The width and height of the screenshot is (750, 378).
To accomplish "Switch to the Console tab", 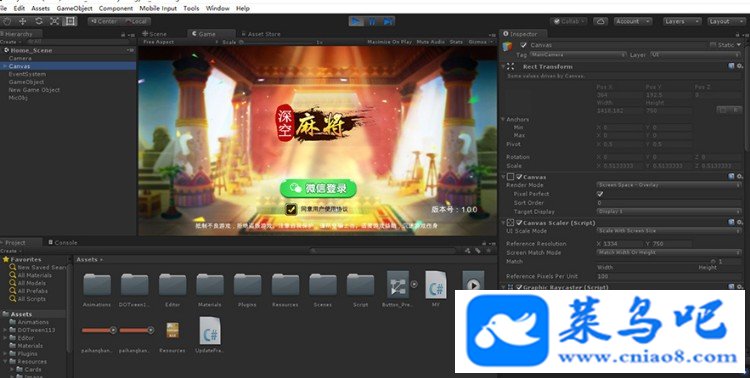I will (x=63, y=243).
